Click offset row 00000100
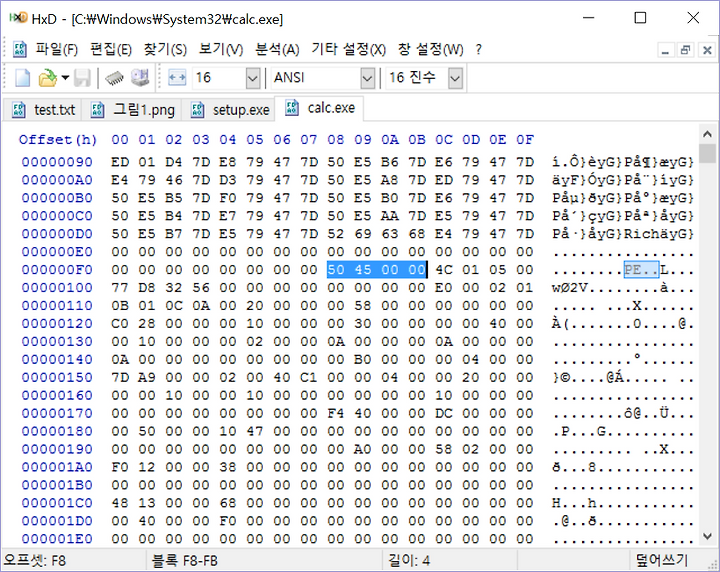720x572 pixels. (57, 287)
